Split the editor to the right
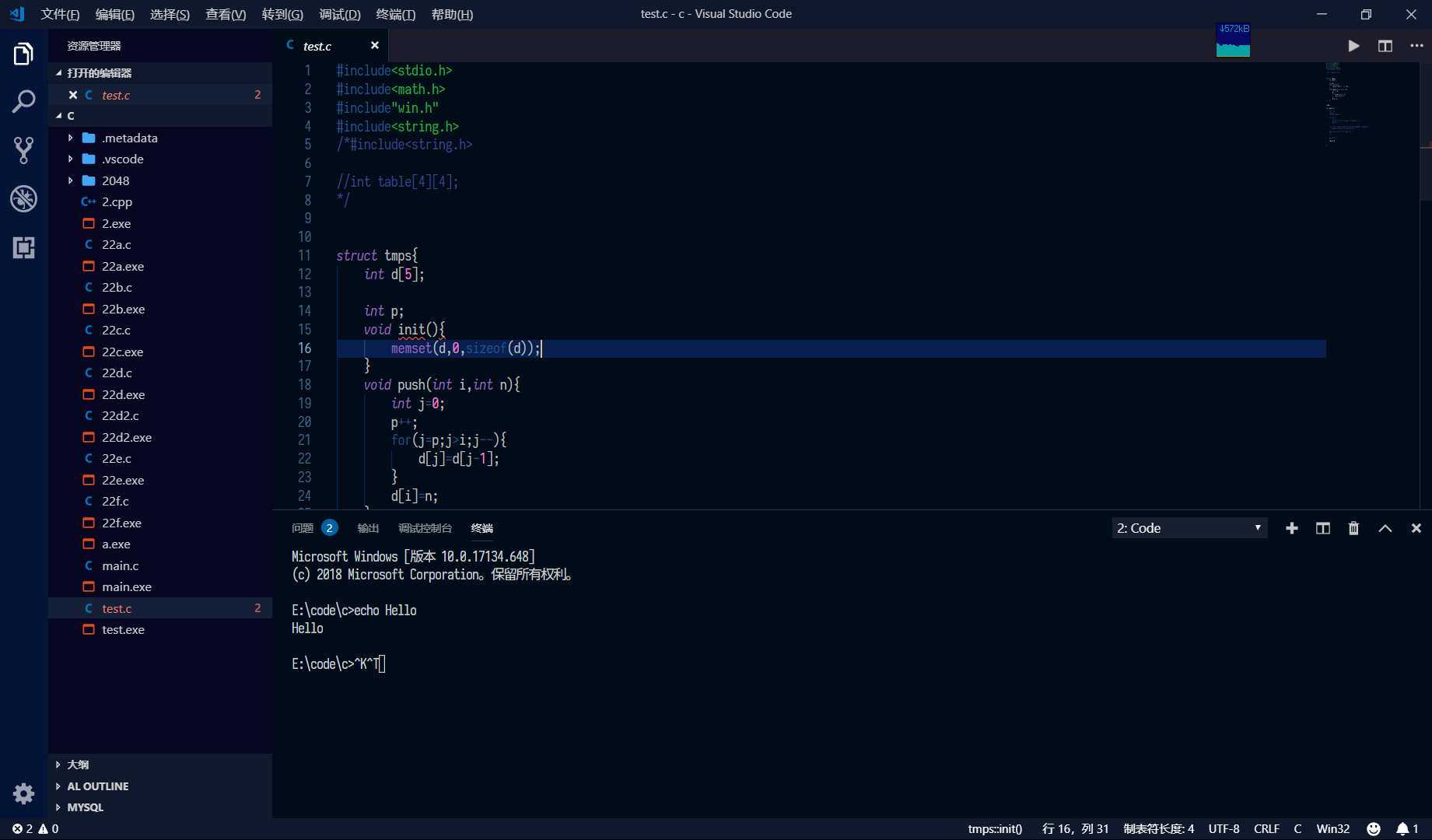This screenshot has height=840, width=1432. click(x=1385, y=46)
